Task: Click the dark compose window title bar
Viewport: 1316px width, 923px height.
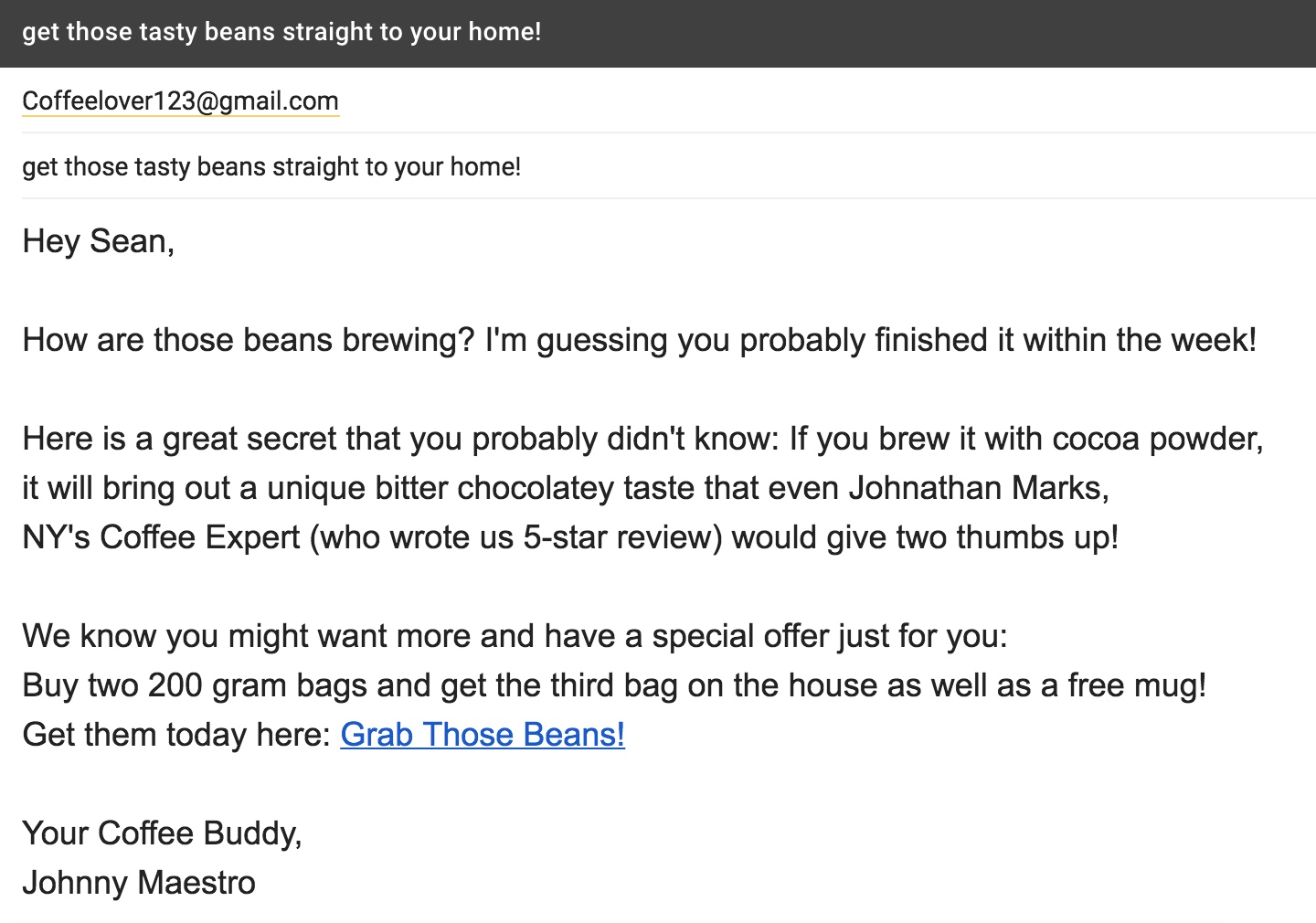Action: pos(658,33)
